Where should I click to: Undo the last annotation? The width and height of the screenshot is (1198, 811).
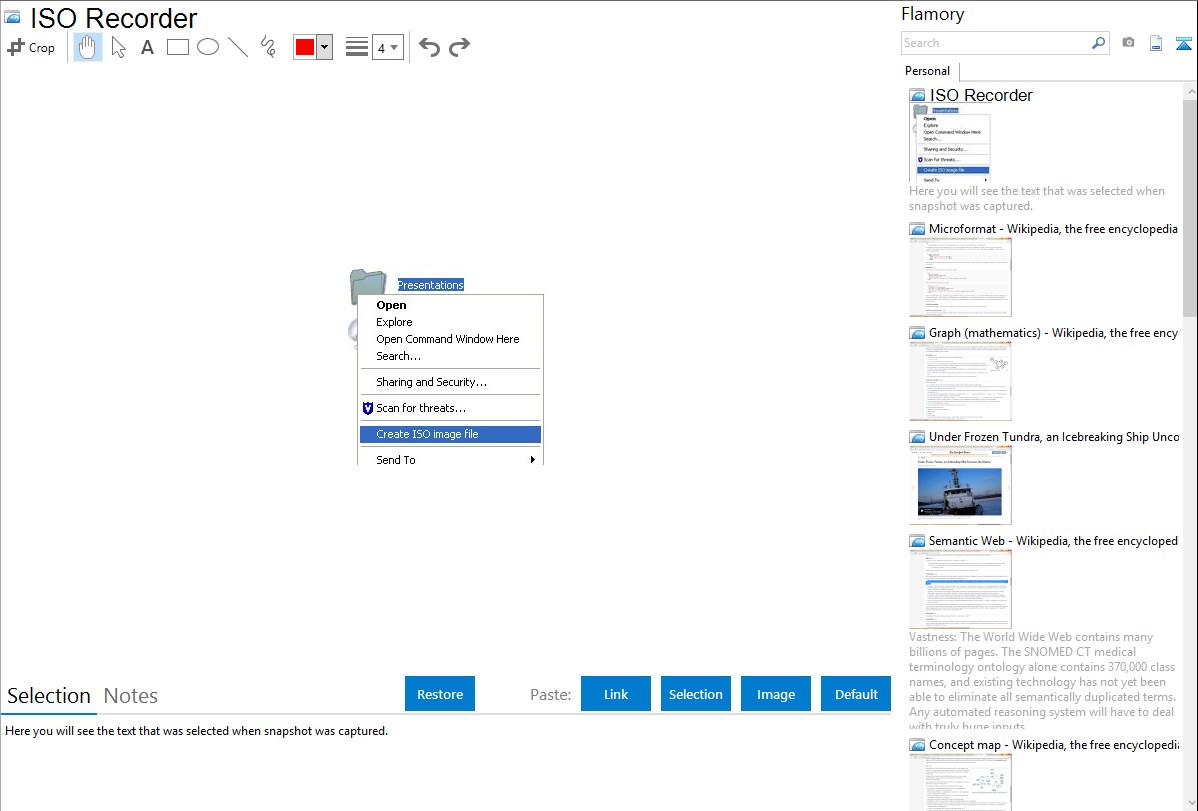[x=429, y=47]
